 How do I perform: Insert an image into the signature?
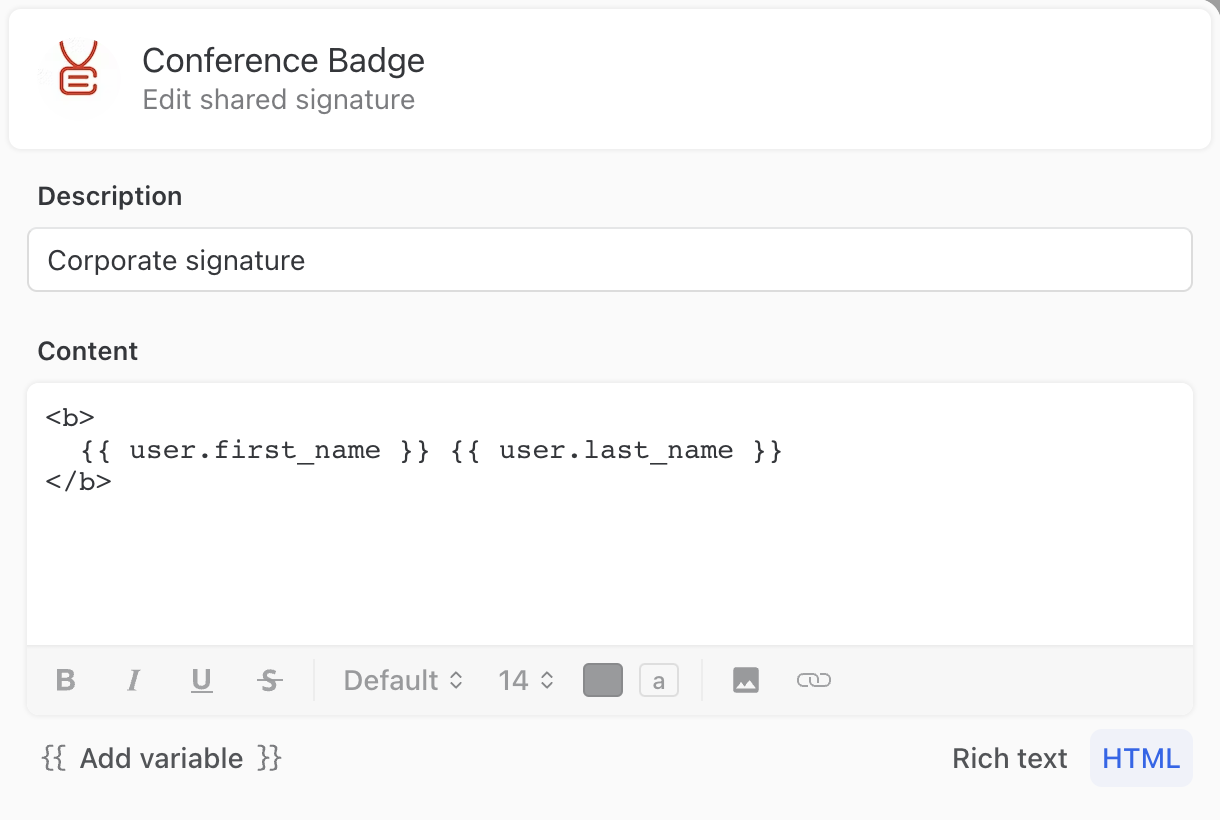point(746,680)
